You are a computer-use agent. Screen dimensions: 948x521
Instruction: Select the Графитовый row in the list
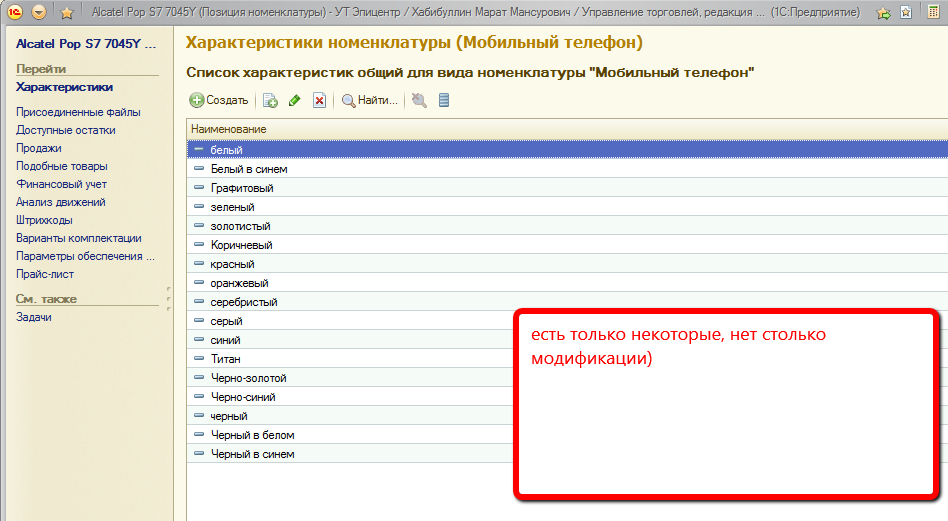(242, 188)
